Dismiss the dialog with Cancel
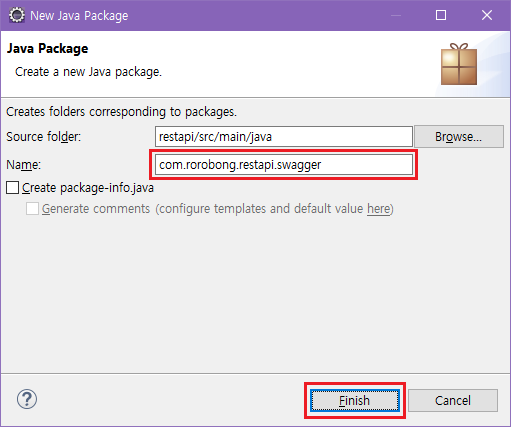 (x=453, y=400)
